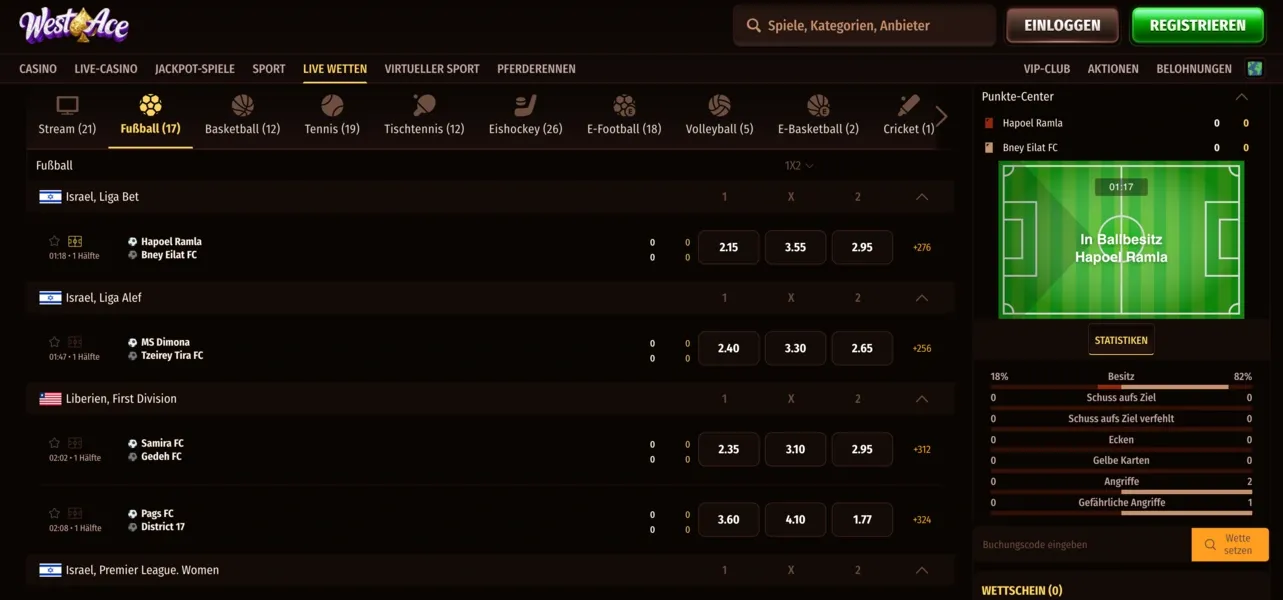
Task: Open the 1X2 market dropdown
Action: click(x=799, y=166)
